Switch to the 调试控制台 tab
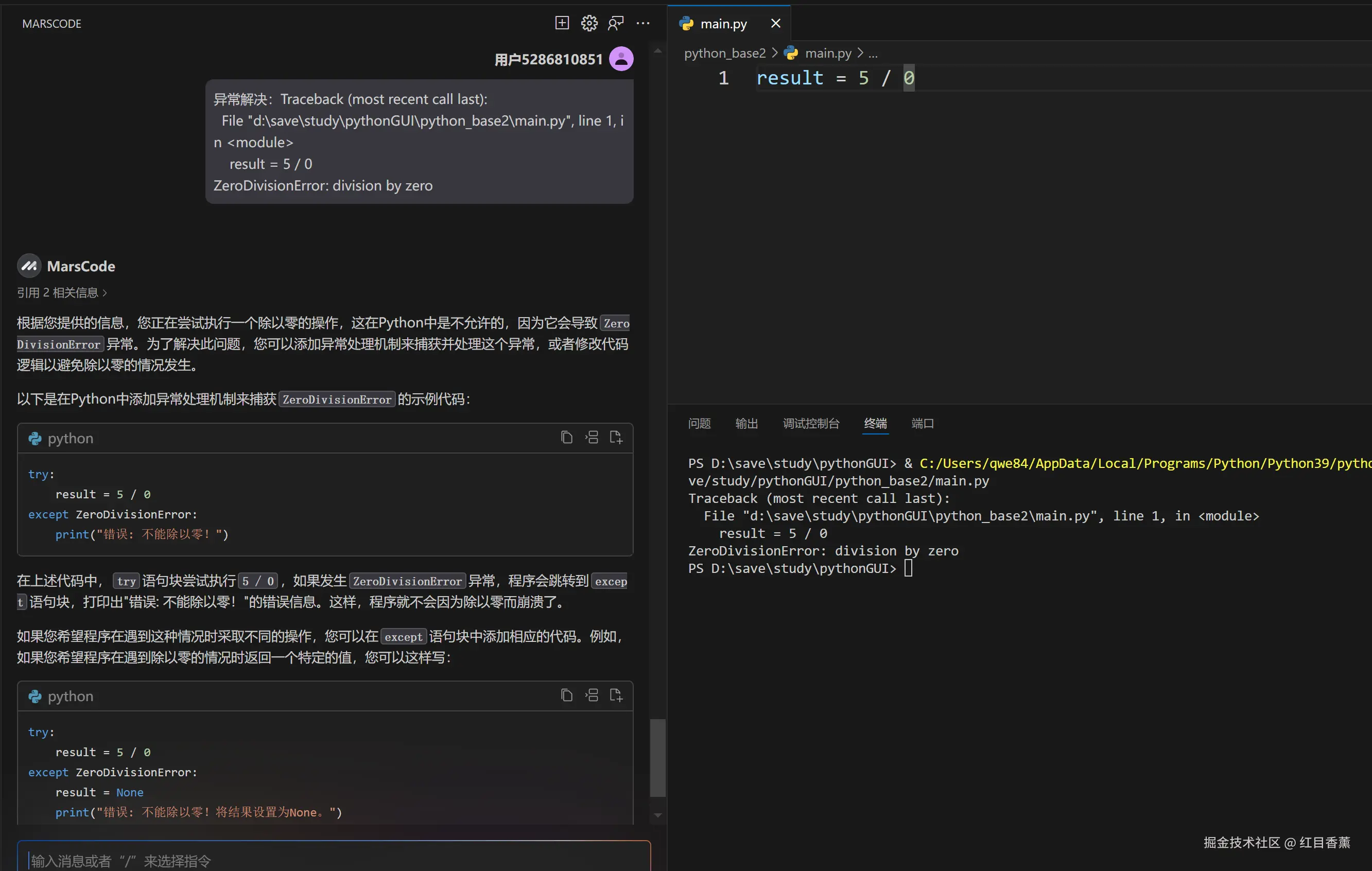This screenshot has width=1372, height=871. 811,423
